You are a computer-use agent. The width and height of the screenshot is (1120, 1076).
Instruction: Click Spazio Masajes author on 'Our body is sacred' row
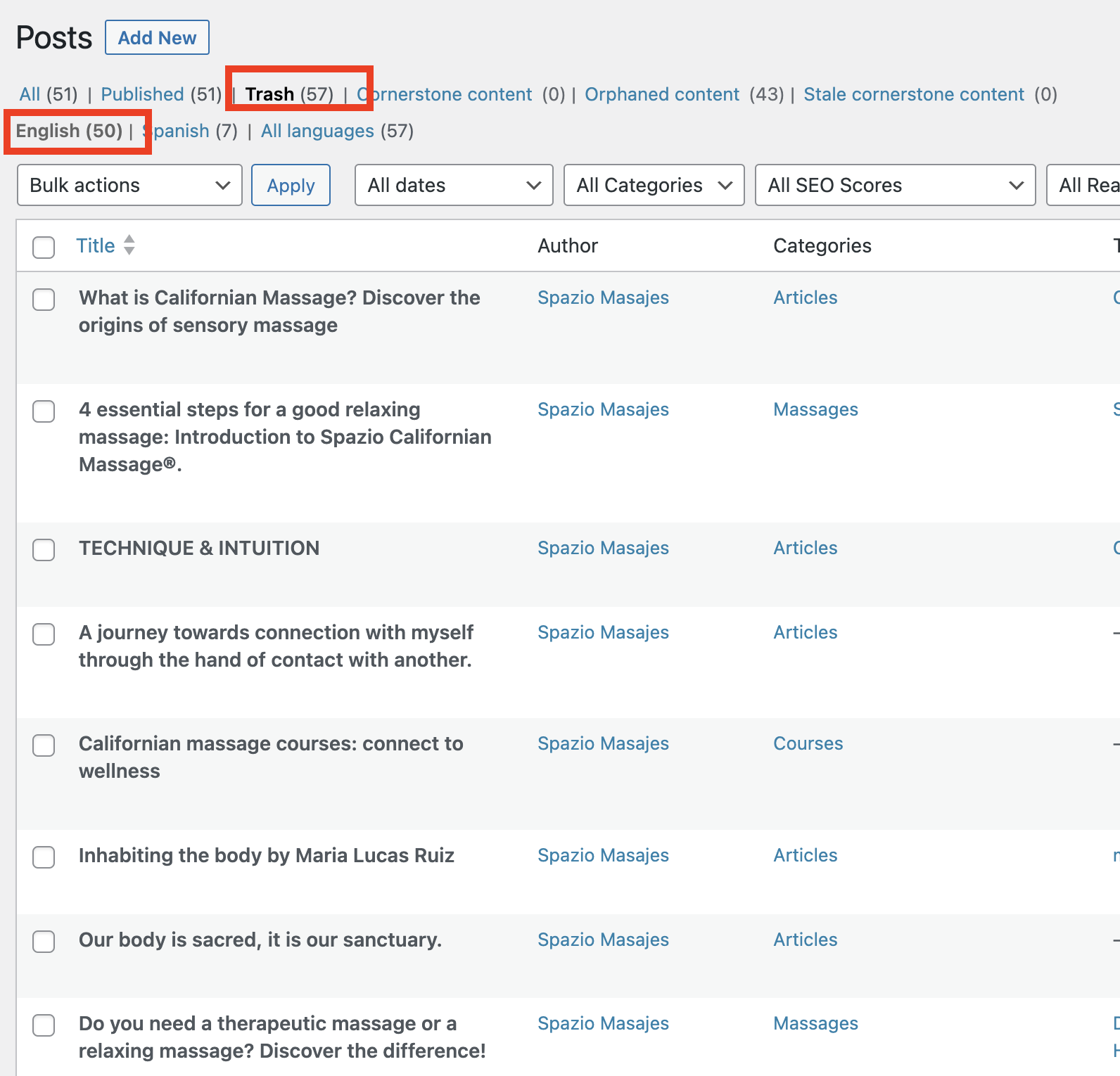[x=603, y=940]
